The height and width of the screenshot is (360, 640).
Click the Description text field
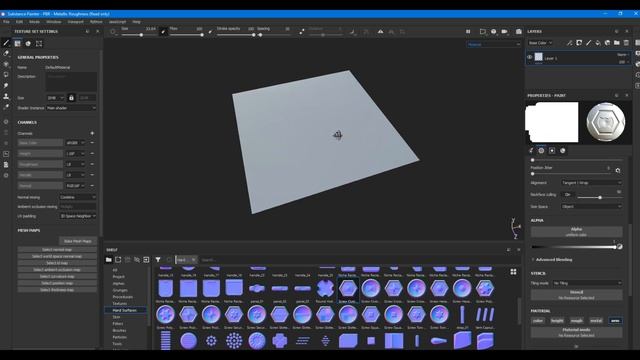click(x=71, y=82)
